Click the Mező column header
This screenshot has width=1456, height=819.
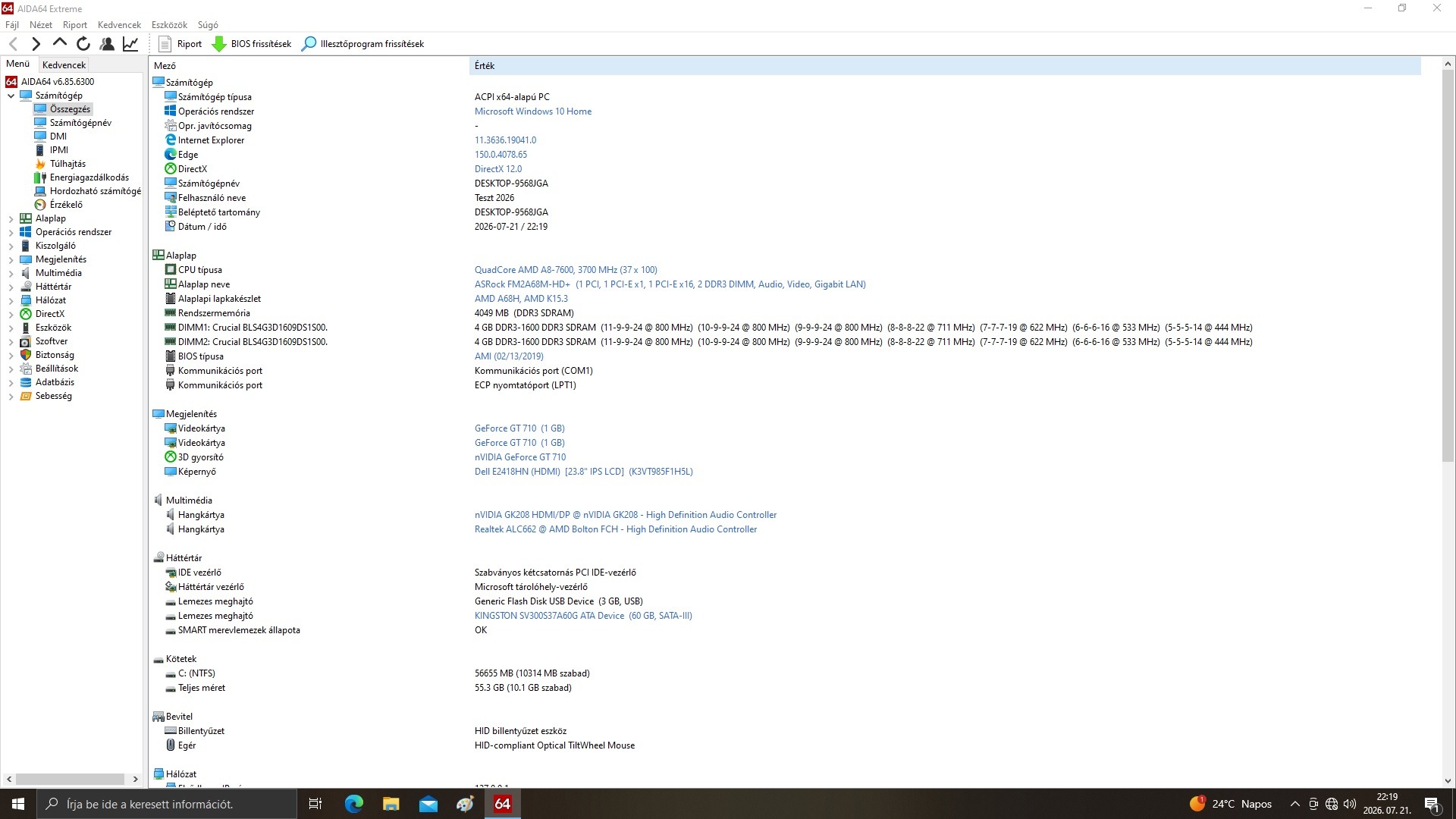point(309,66)
